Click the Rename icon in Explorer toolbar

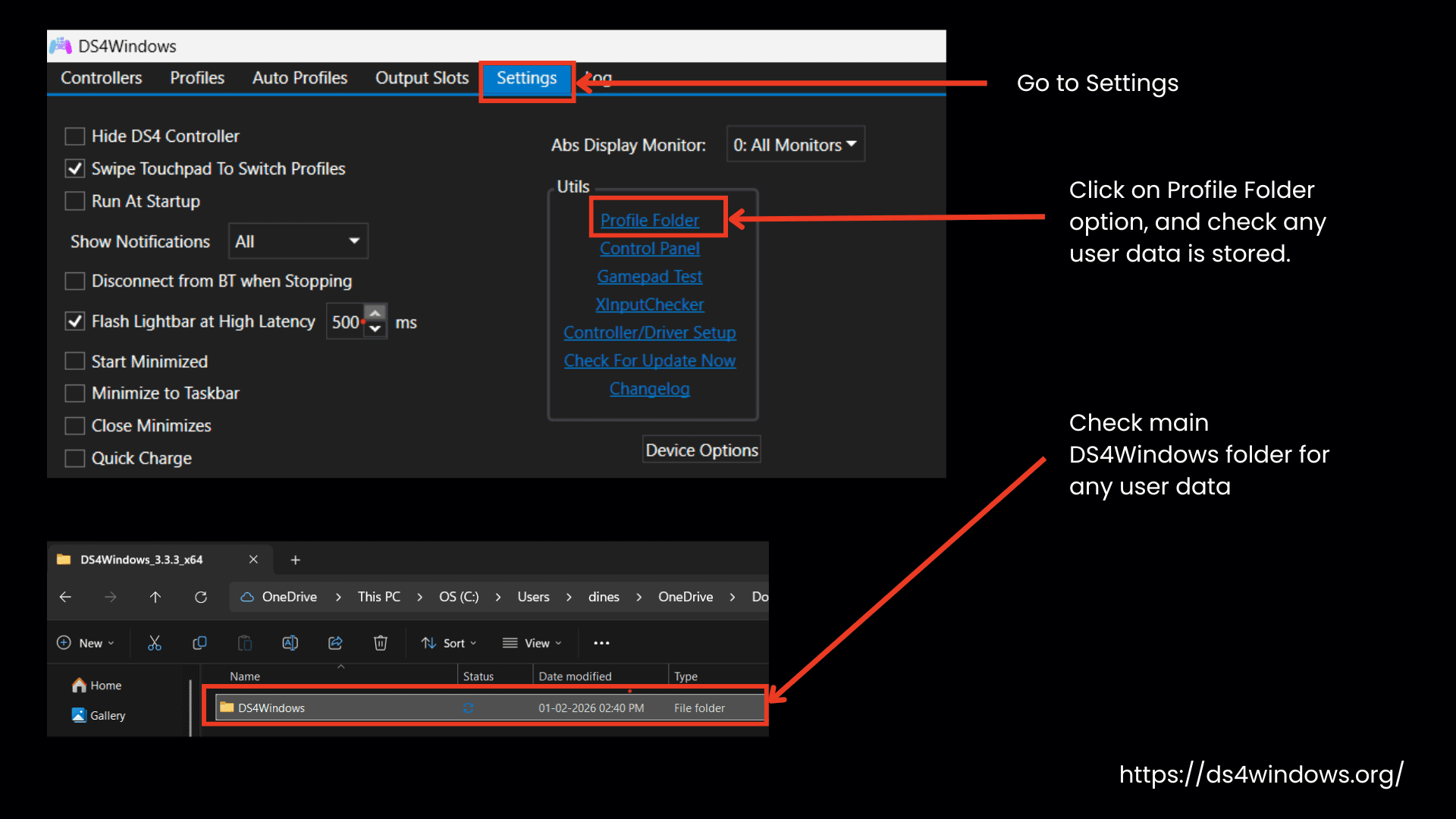(x=290, y=643)
